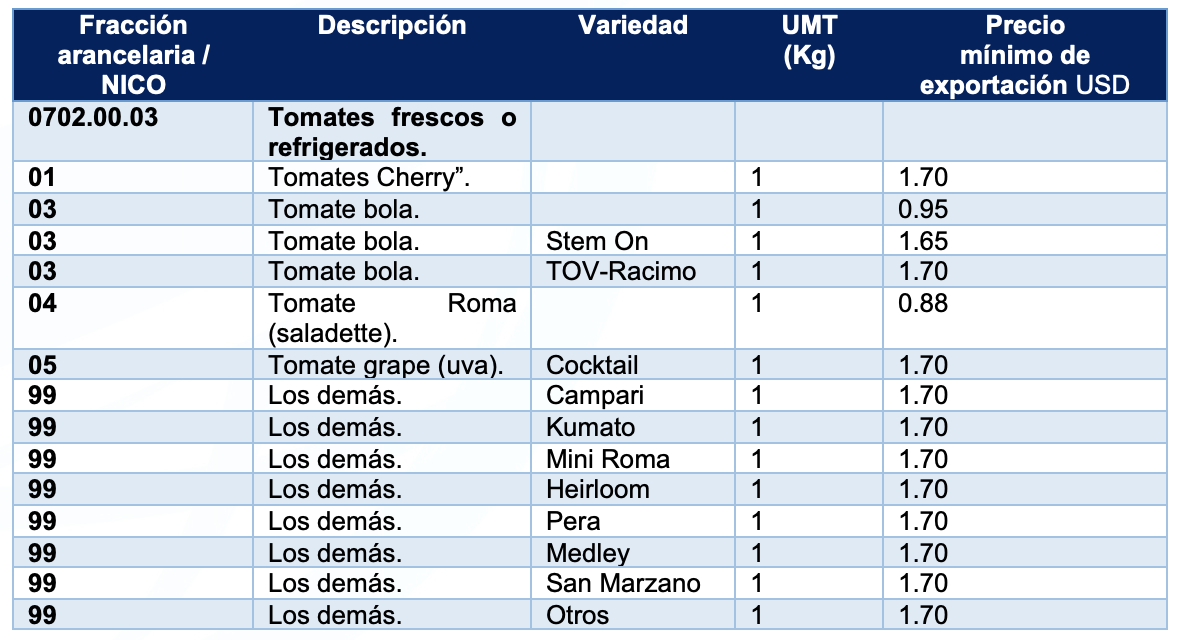Click the 'TOV-Racimo' variety cell
1182x640 pixels.
click(x=633, y=271)
